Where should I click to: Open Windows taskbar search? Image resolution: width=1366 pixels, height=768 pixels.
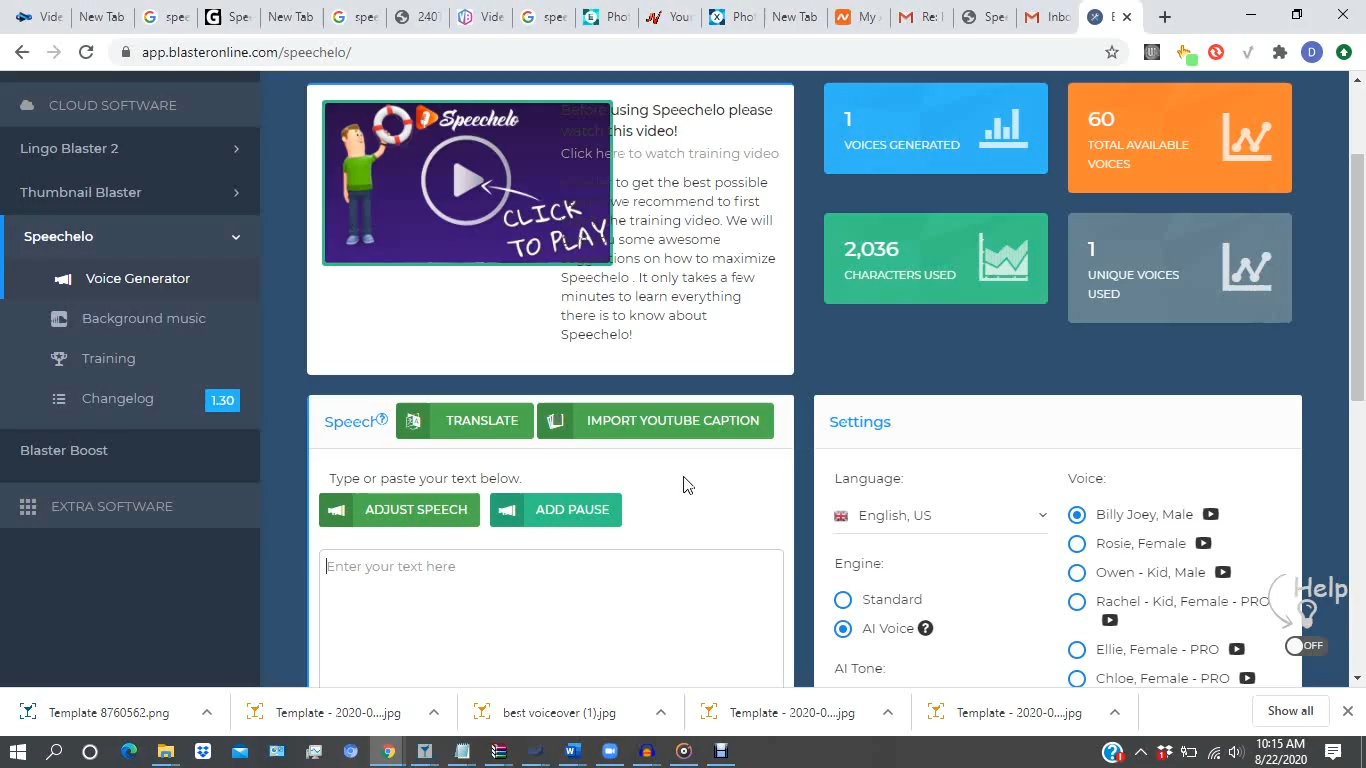[x=54, y=751]
